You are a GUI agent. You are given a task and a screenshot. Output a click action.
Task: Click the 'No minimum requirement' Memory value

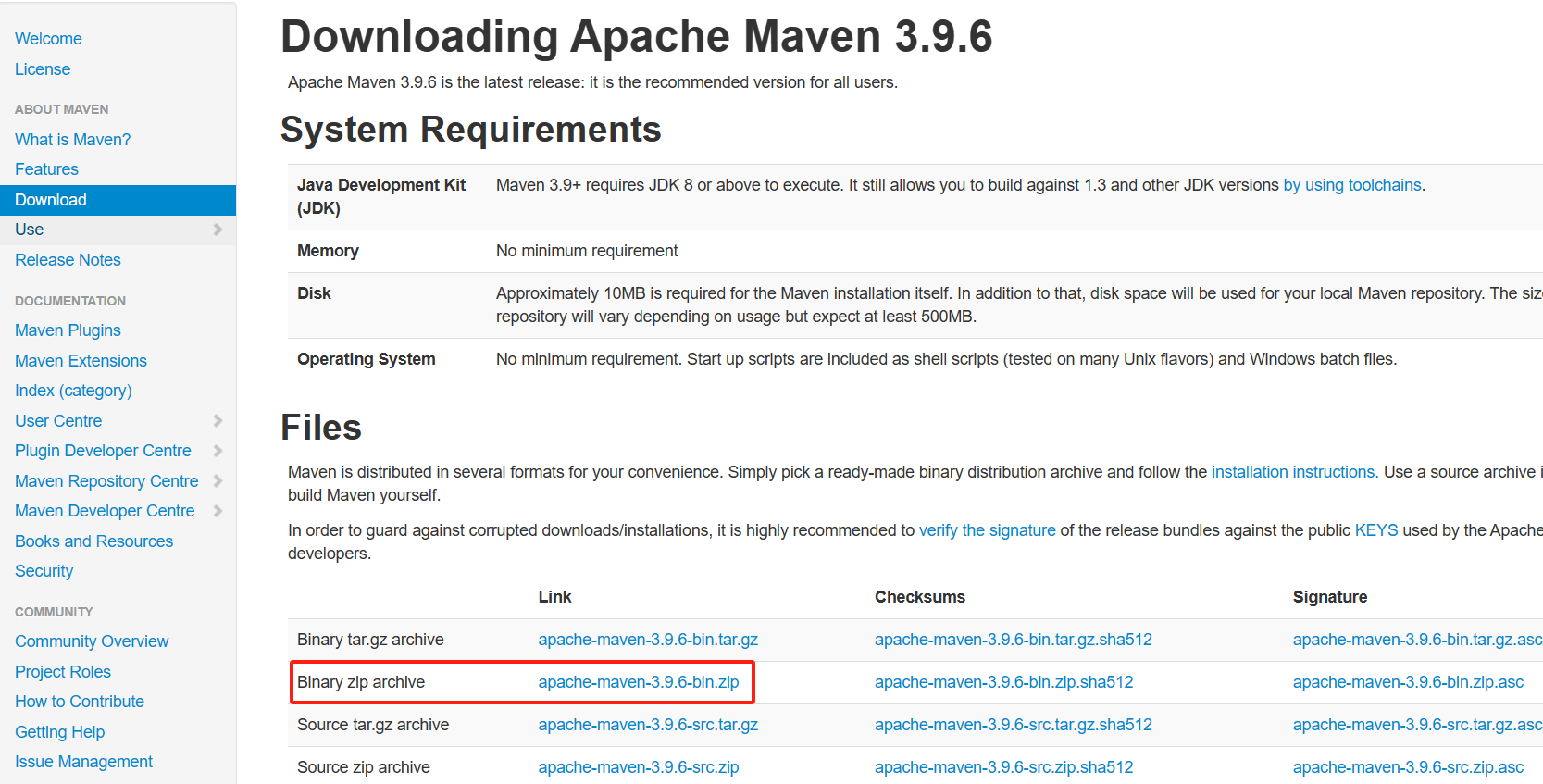click(x=587, y=251)
